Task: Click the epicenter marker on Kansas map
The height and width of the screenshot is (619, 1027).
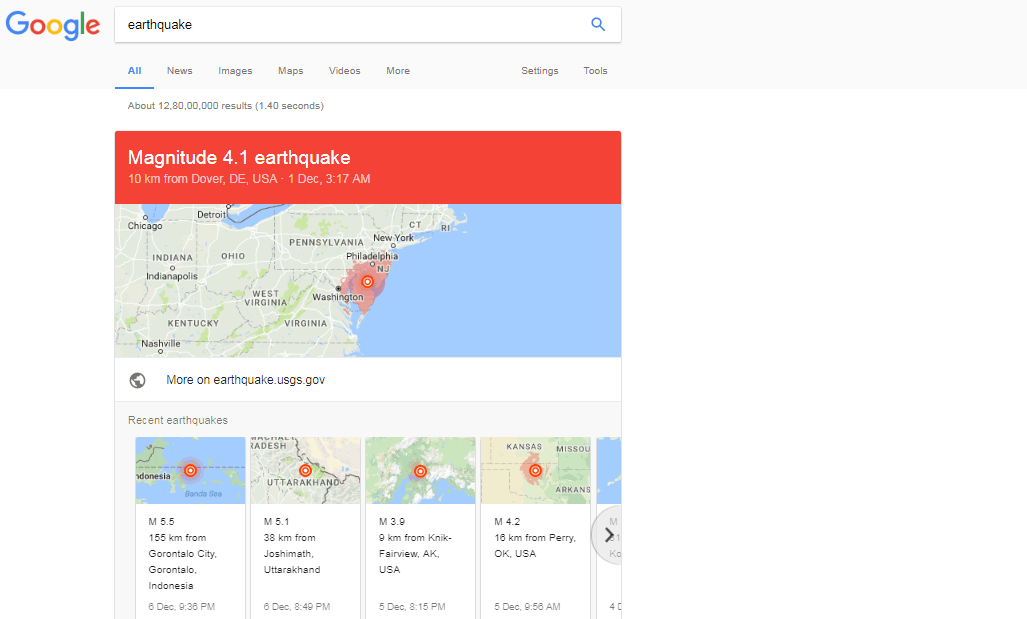Action: [x=535, y=470]
